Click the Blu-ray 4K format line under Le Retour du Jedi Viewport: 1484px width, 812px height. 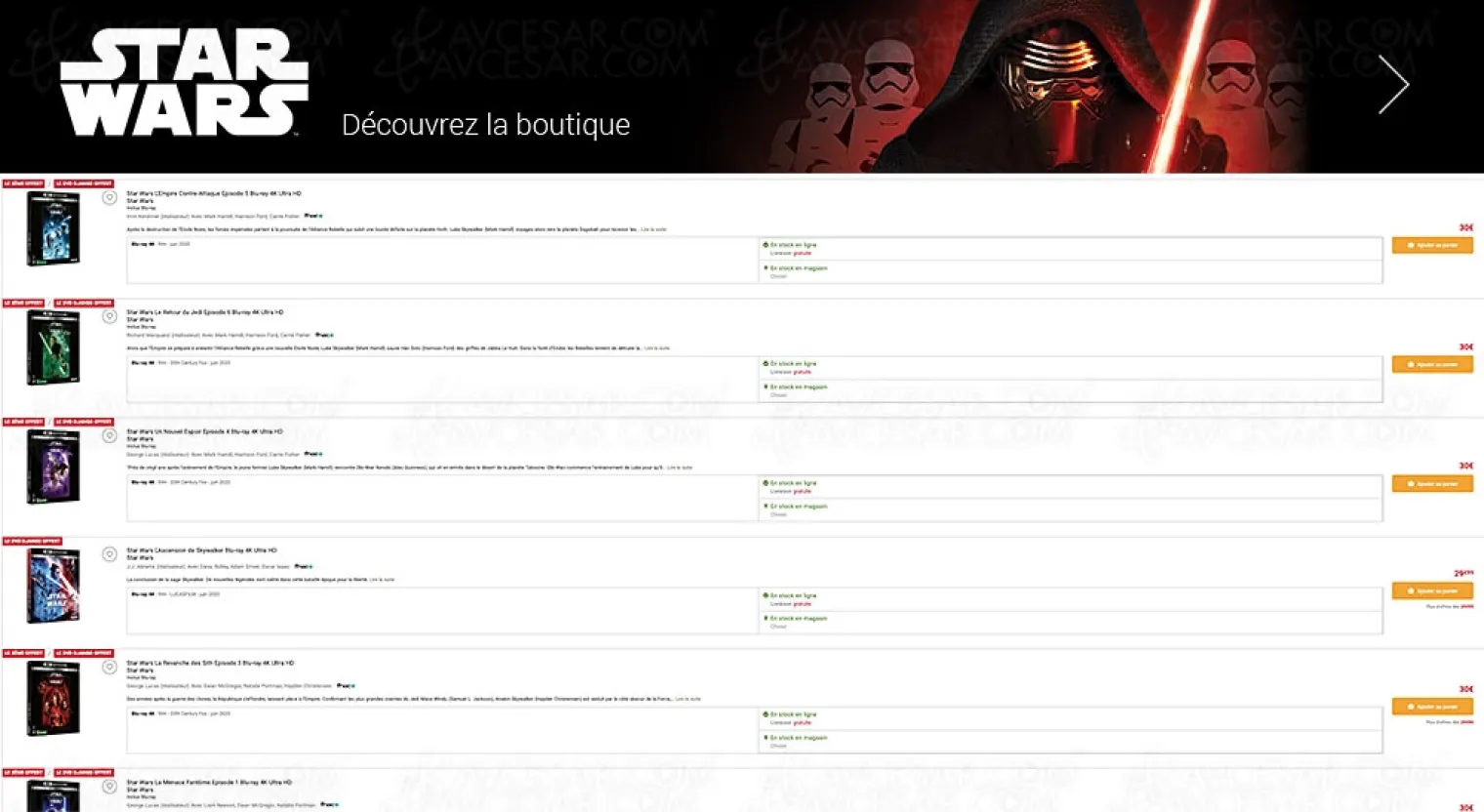(181, 363)
